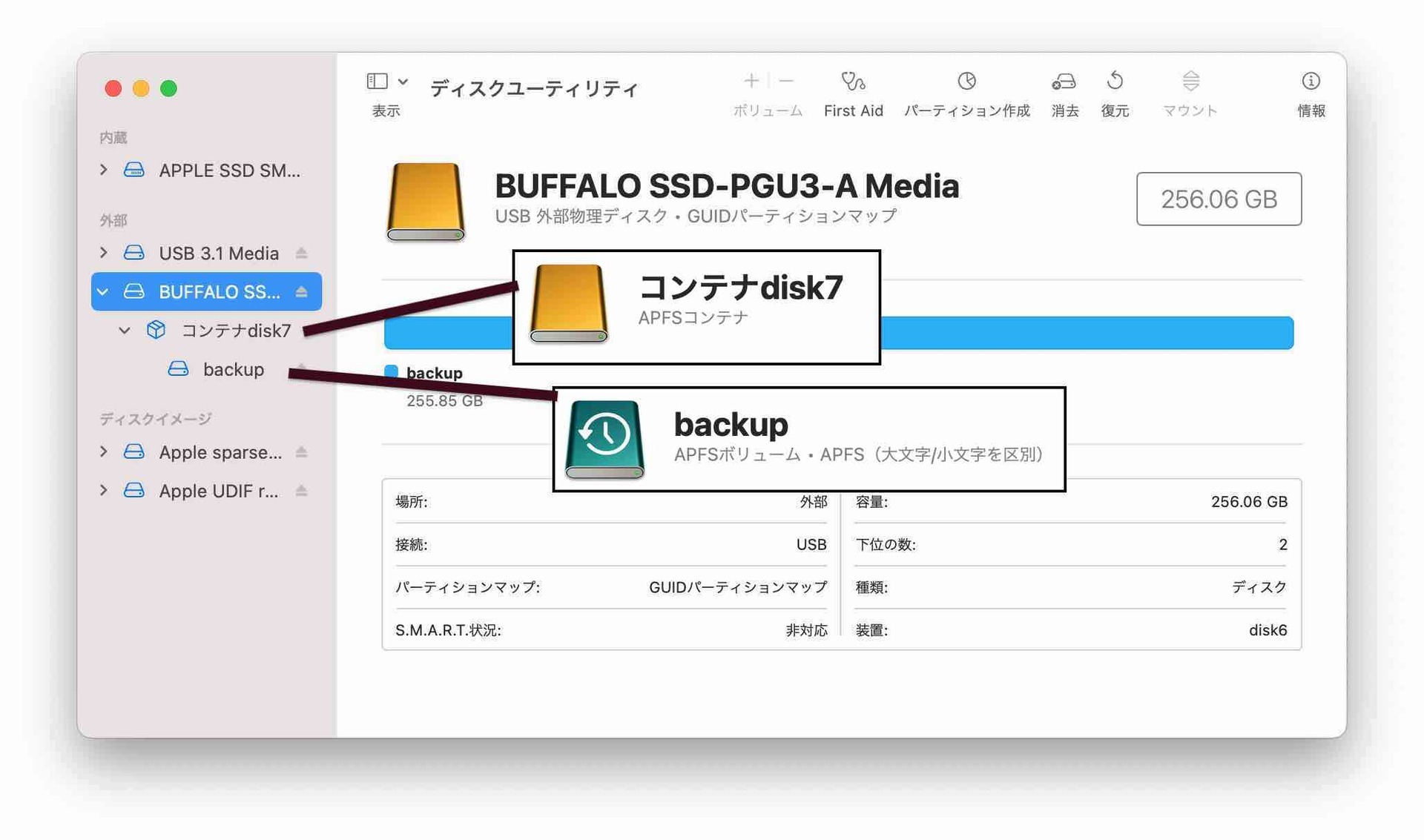Eject USB 3.1 Media
The height and width of the screenshot is (840, 1424).
pyautogui.click(x=301, y=253)
